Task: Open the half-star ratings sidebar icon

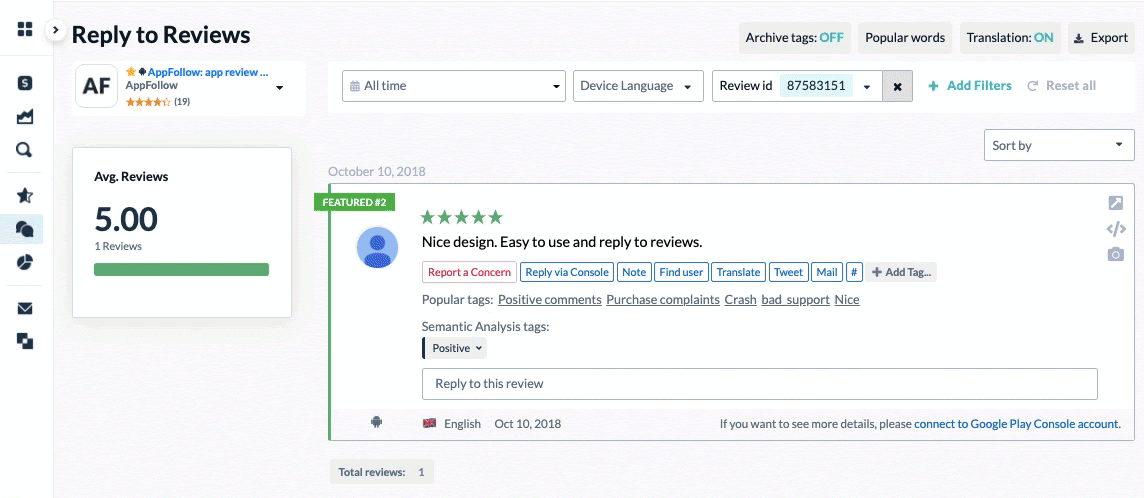Action: pyautogui.click(x=25, y=195)
